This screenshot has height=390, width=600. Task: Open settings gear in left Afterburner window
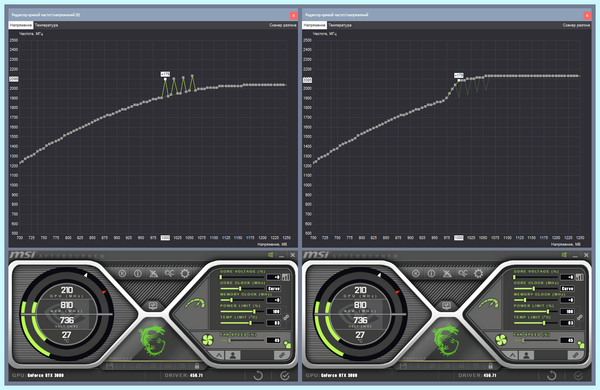pos(185,273)
